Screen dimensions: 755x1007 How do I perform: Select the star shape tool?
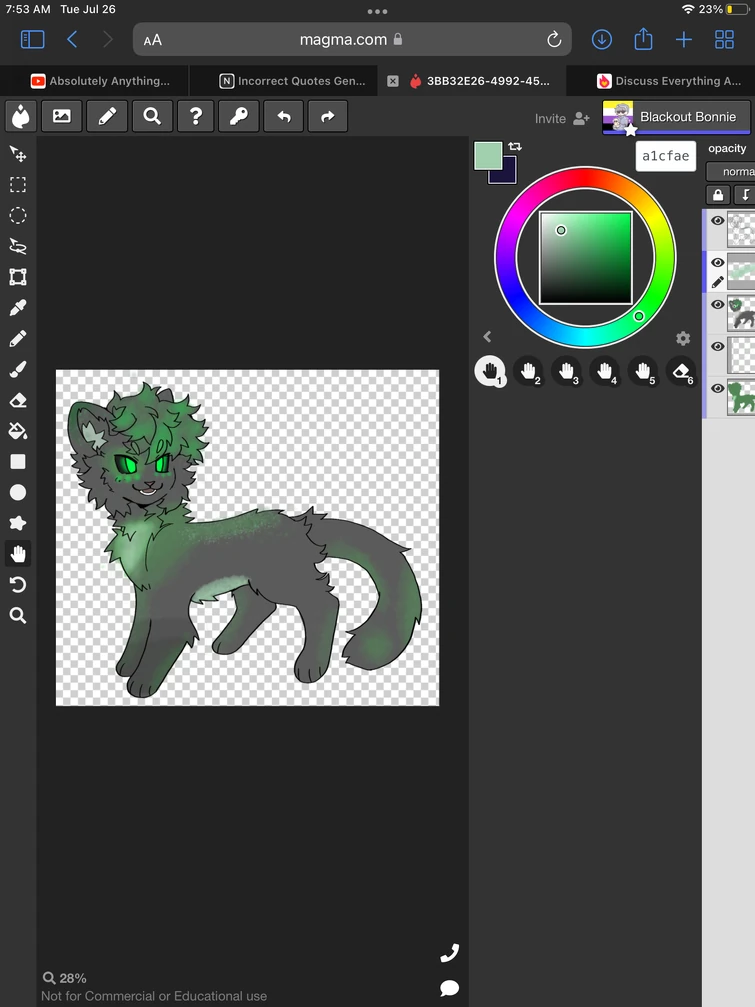click(18, 523)
